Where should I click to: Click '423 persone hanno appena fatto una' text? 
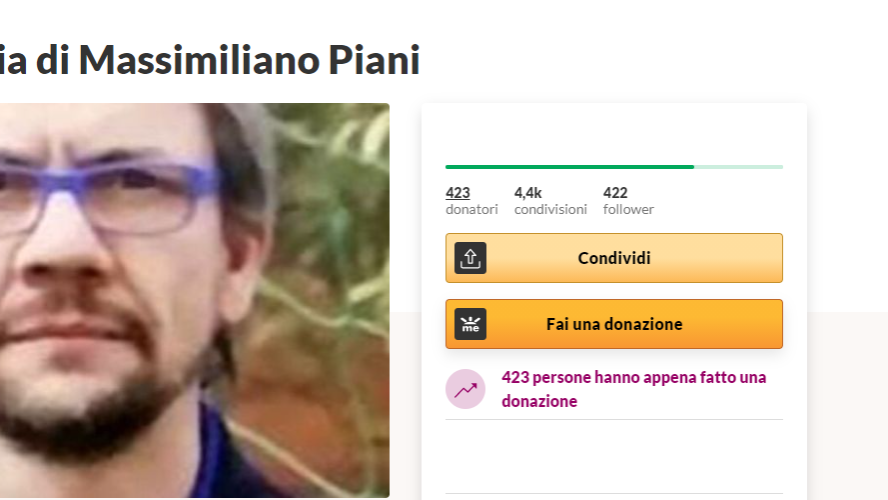tap(634, 378)
